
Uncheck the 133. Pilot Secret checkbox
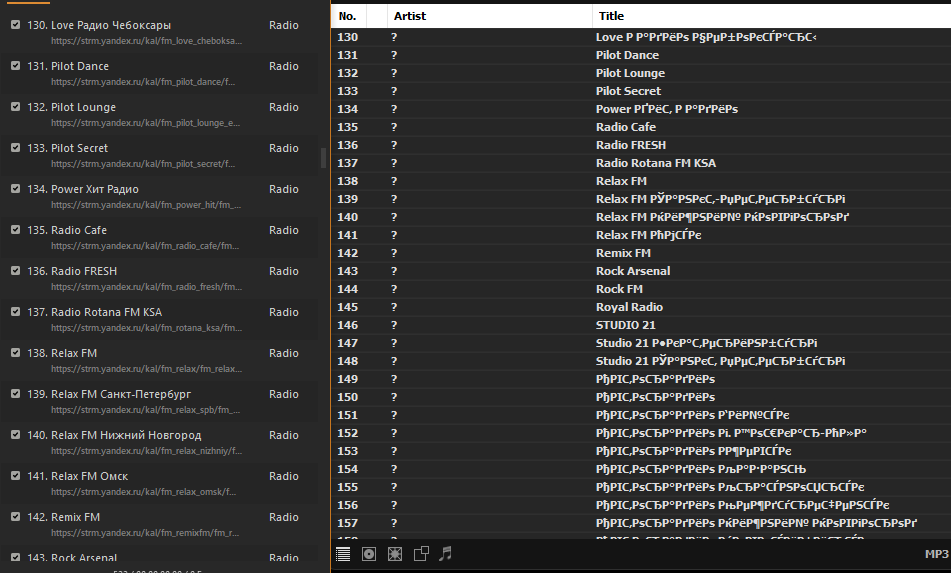click(x=16, y=148)
